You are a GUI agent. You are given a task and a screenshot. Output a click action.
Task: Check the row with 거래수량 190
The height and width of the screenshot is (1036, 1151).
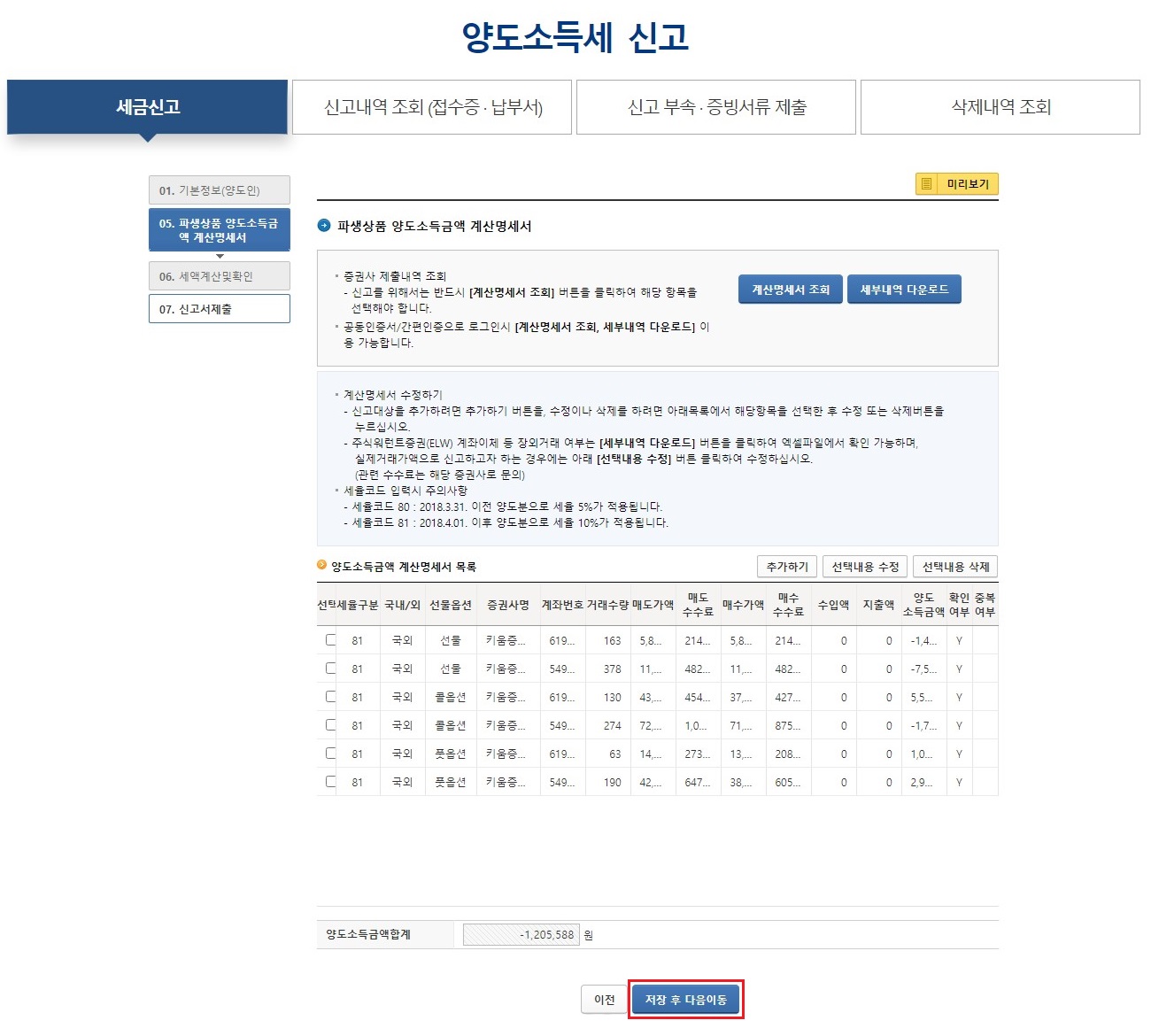point(330,782)
